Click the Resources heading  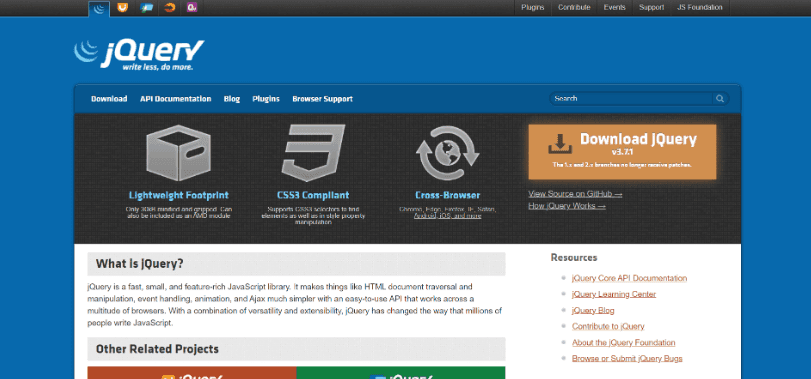click(x=574, y=257)
